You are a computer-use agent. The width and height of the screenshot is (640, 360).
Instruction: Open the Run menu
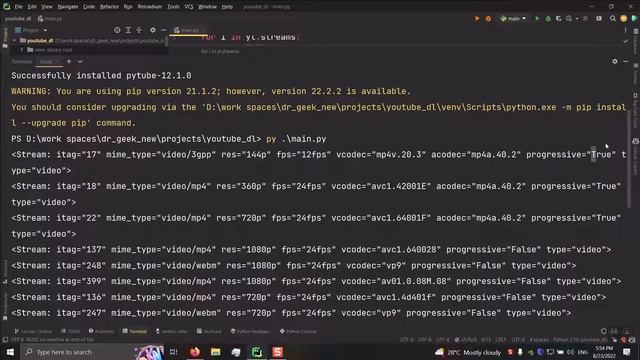(128, 7)
